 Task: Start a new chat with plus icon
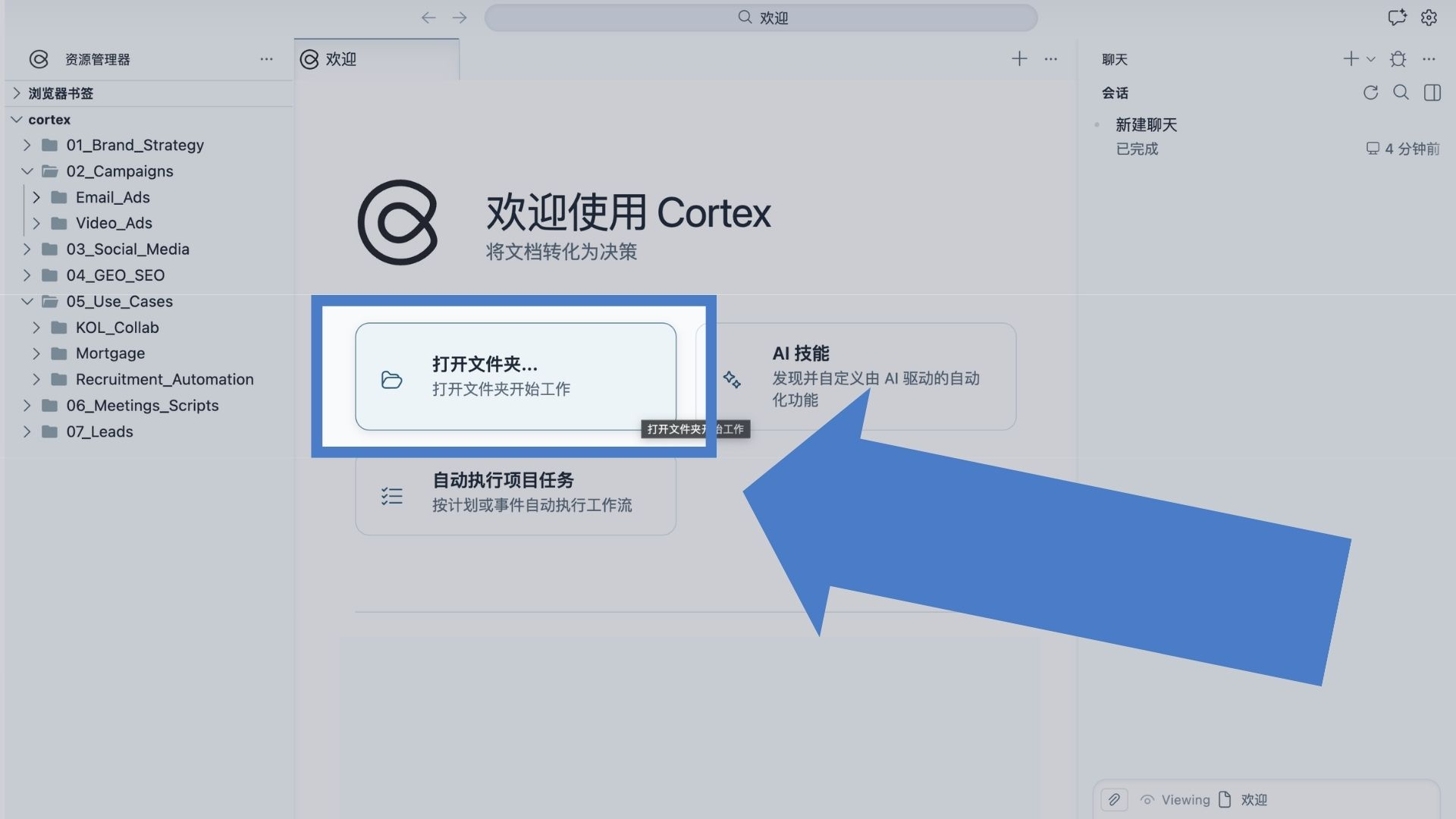(1351, 58)
